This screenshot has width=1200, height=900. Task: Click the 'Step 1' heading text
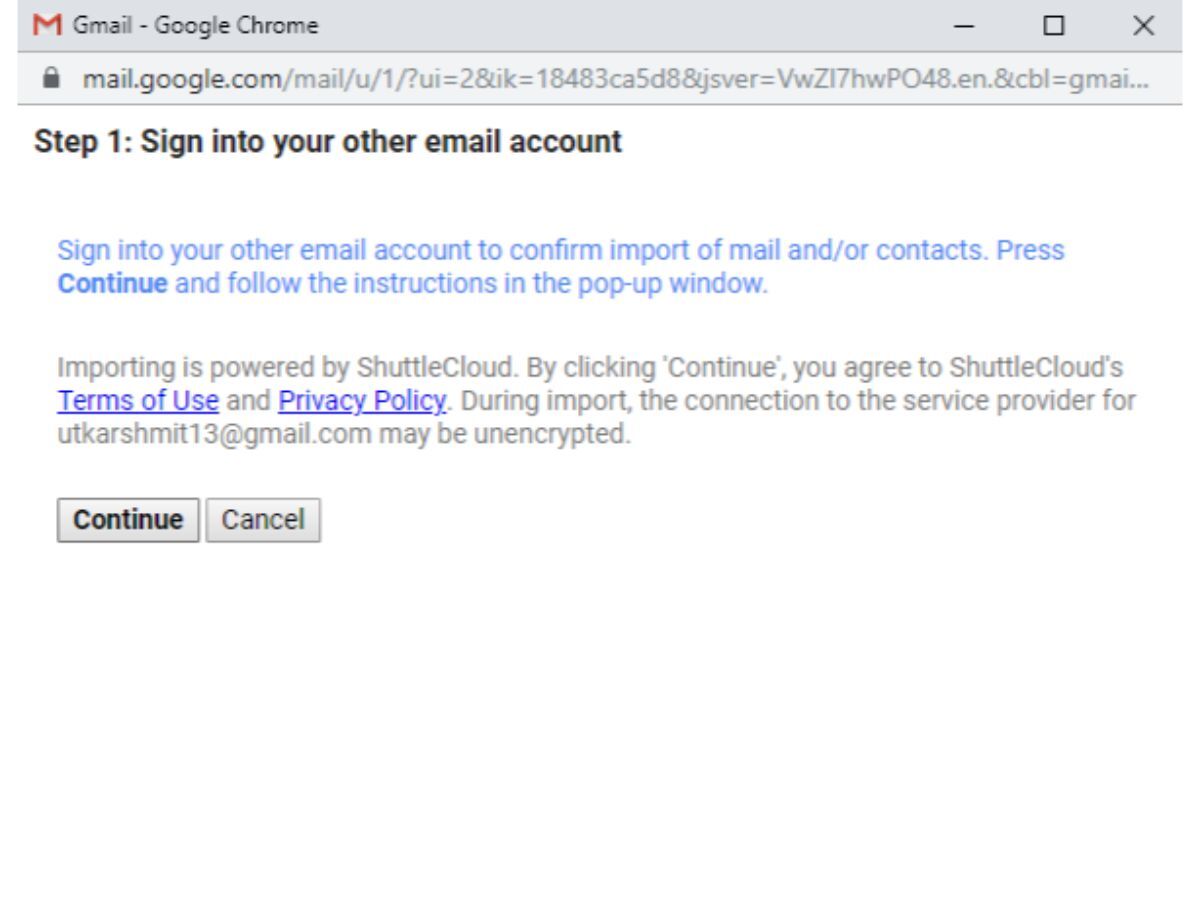328,143
